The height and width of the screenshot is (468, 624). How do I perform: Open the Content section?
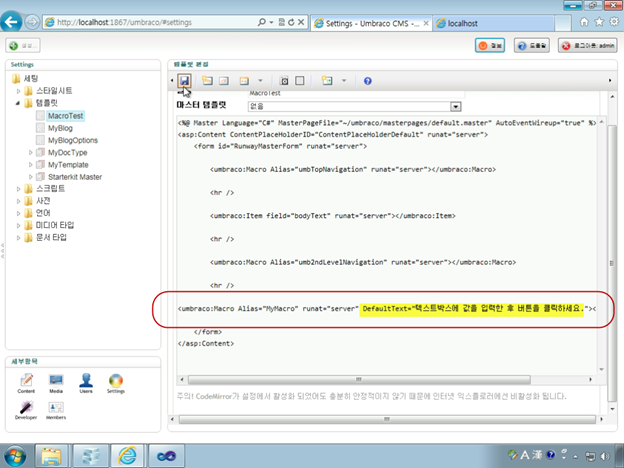[x=26, y=384]
